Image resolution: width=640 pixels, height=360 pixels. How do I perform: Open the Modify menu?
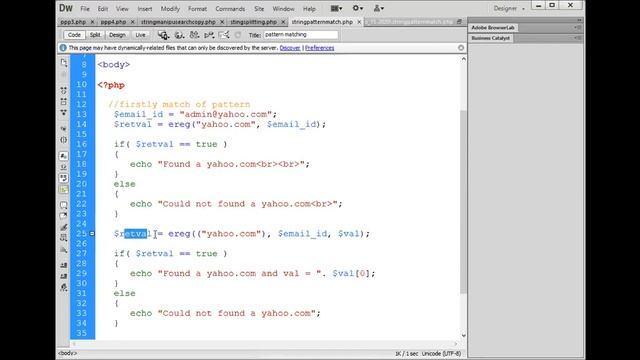[x=170, y=9]
